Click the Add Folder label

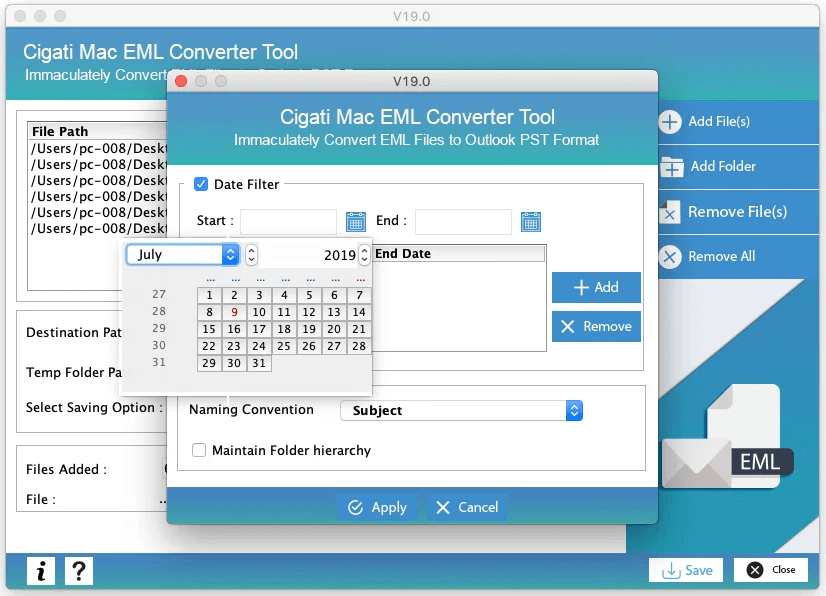click(723, 167)
